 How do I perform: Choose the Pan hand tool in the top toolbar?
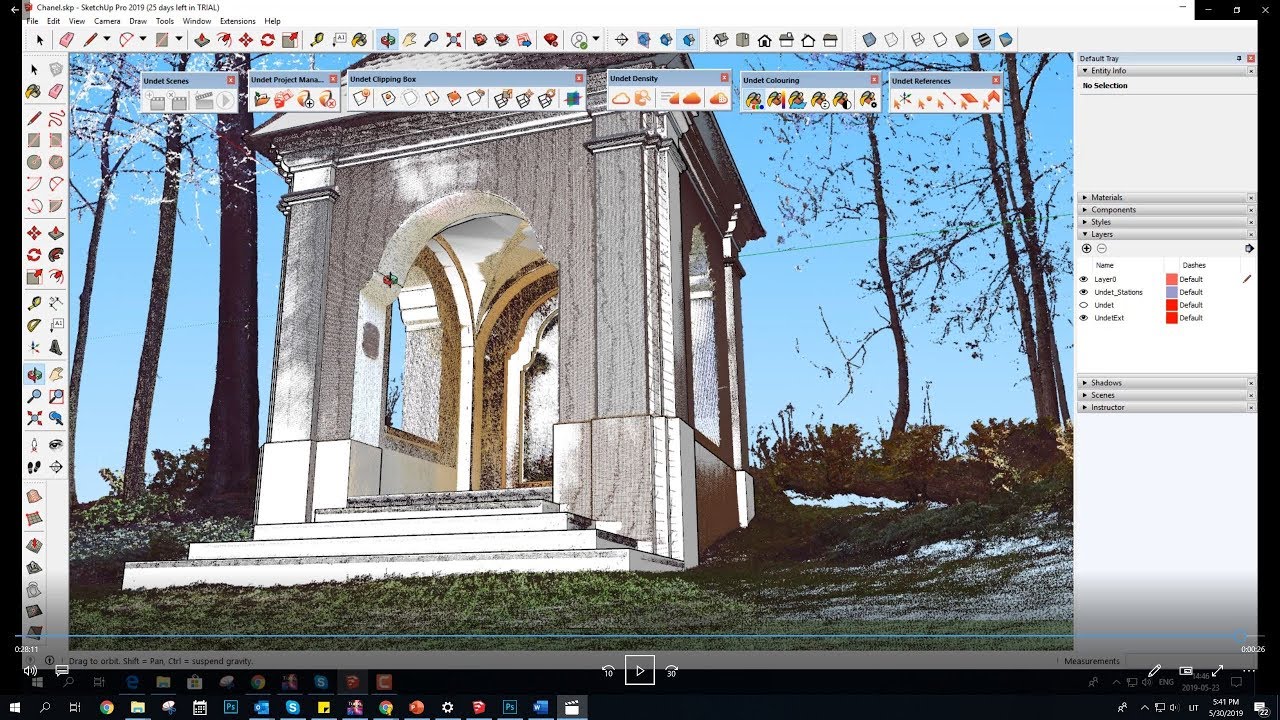(x=409, y=40)
